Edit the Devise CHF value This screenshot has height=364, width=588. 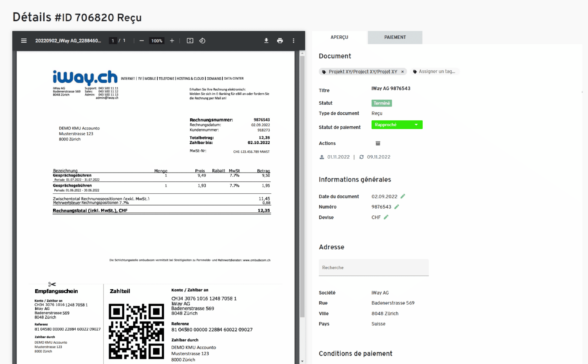386,217
